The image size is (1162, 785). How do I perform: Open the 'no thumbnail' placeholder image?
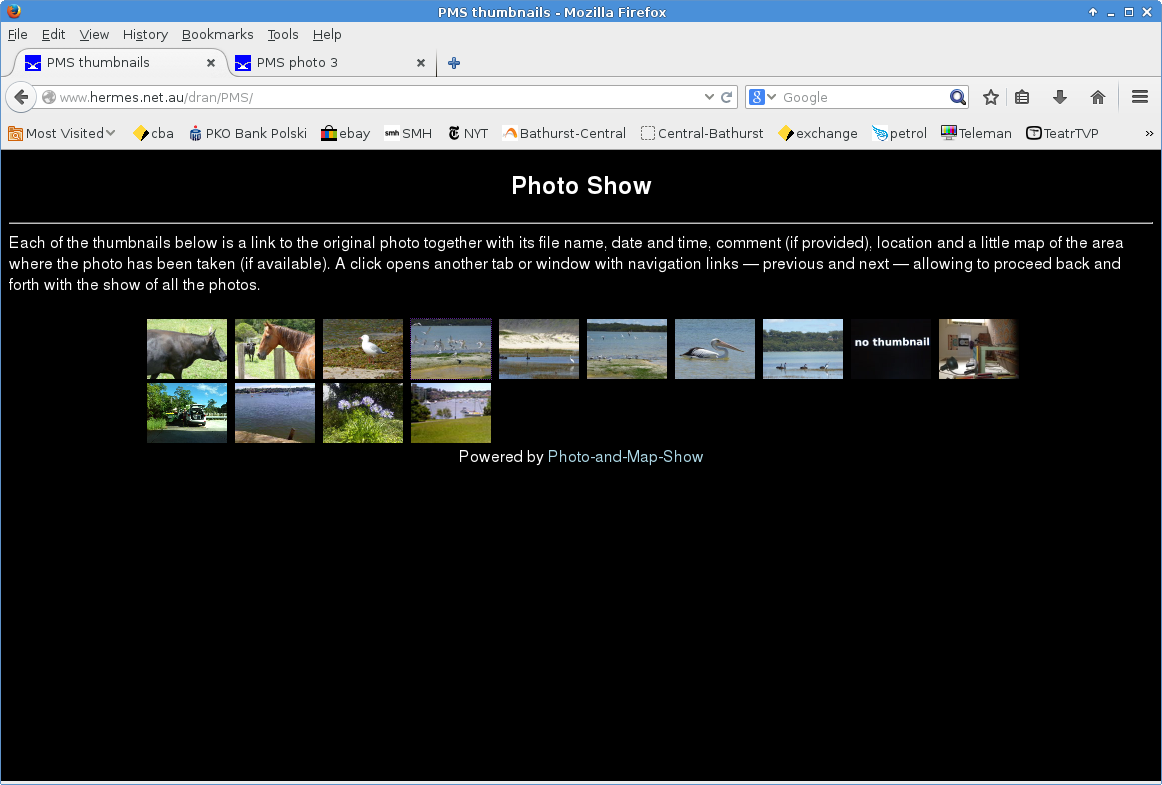click(x=891, y=349)
